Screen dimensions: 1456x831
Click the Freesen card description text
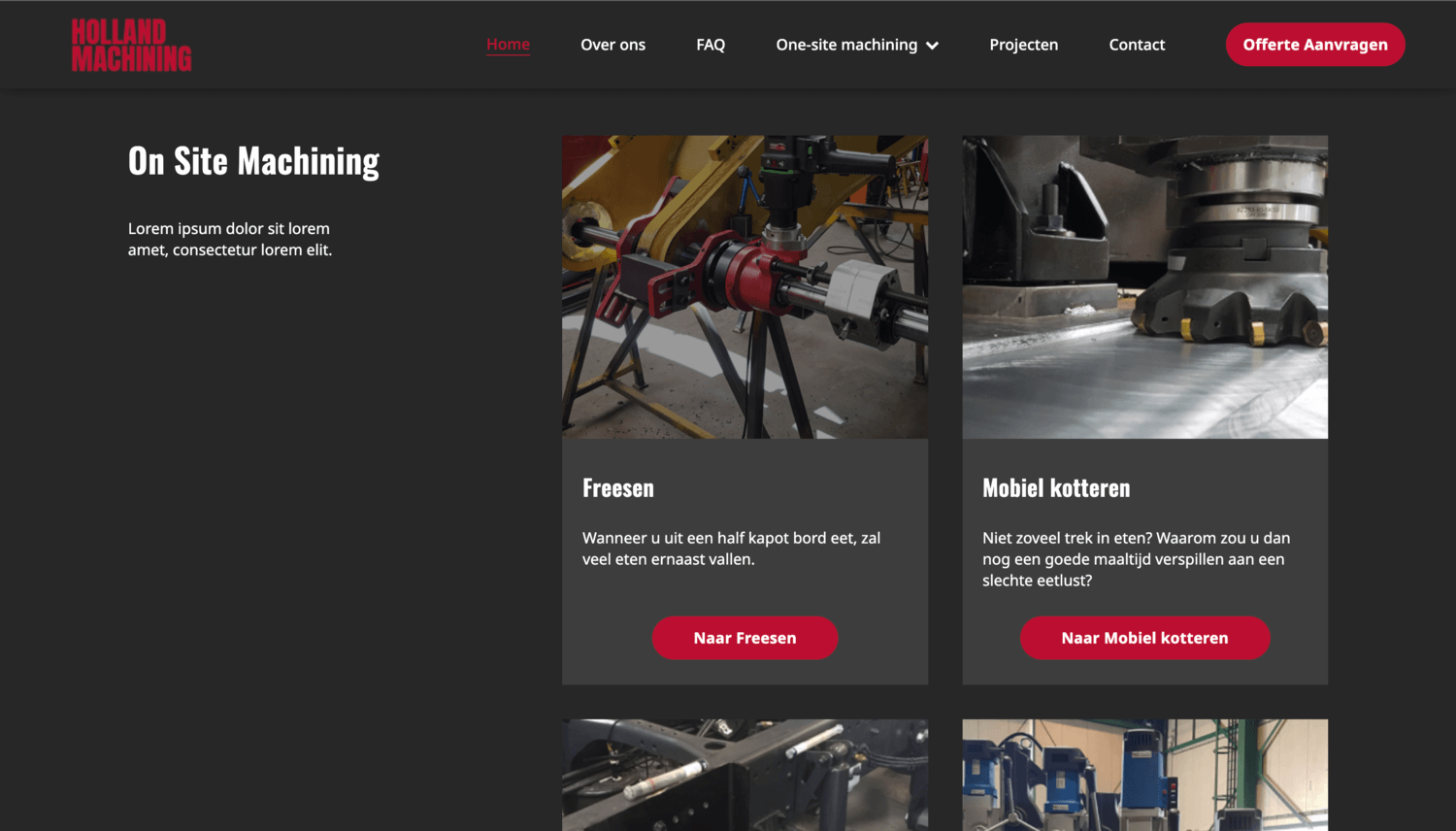731,548
